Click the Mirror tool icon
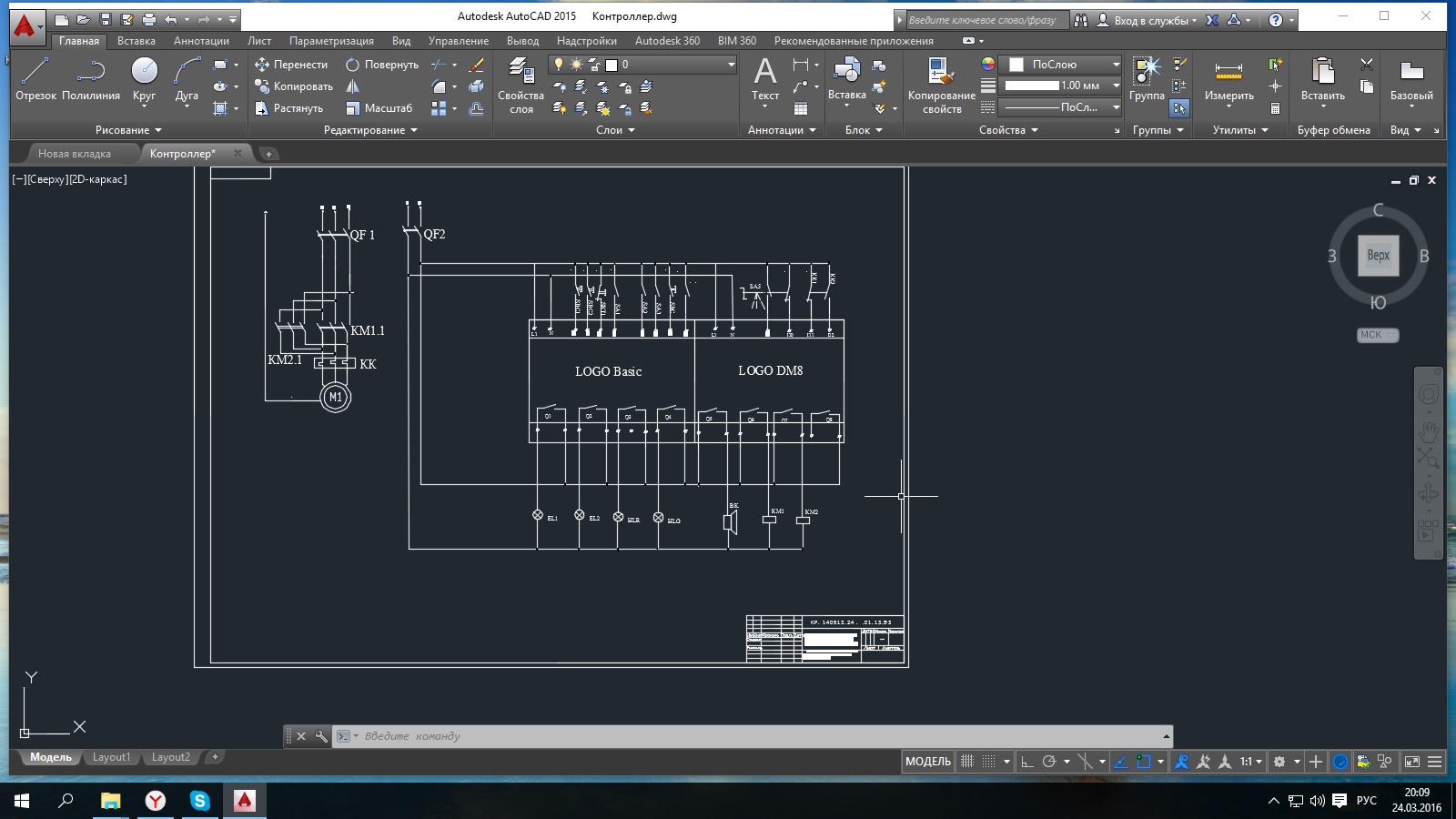 [353, 86]
